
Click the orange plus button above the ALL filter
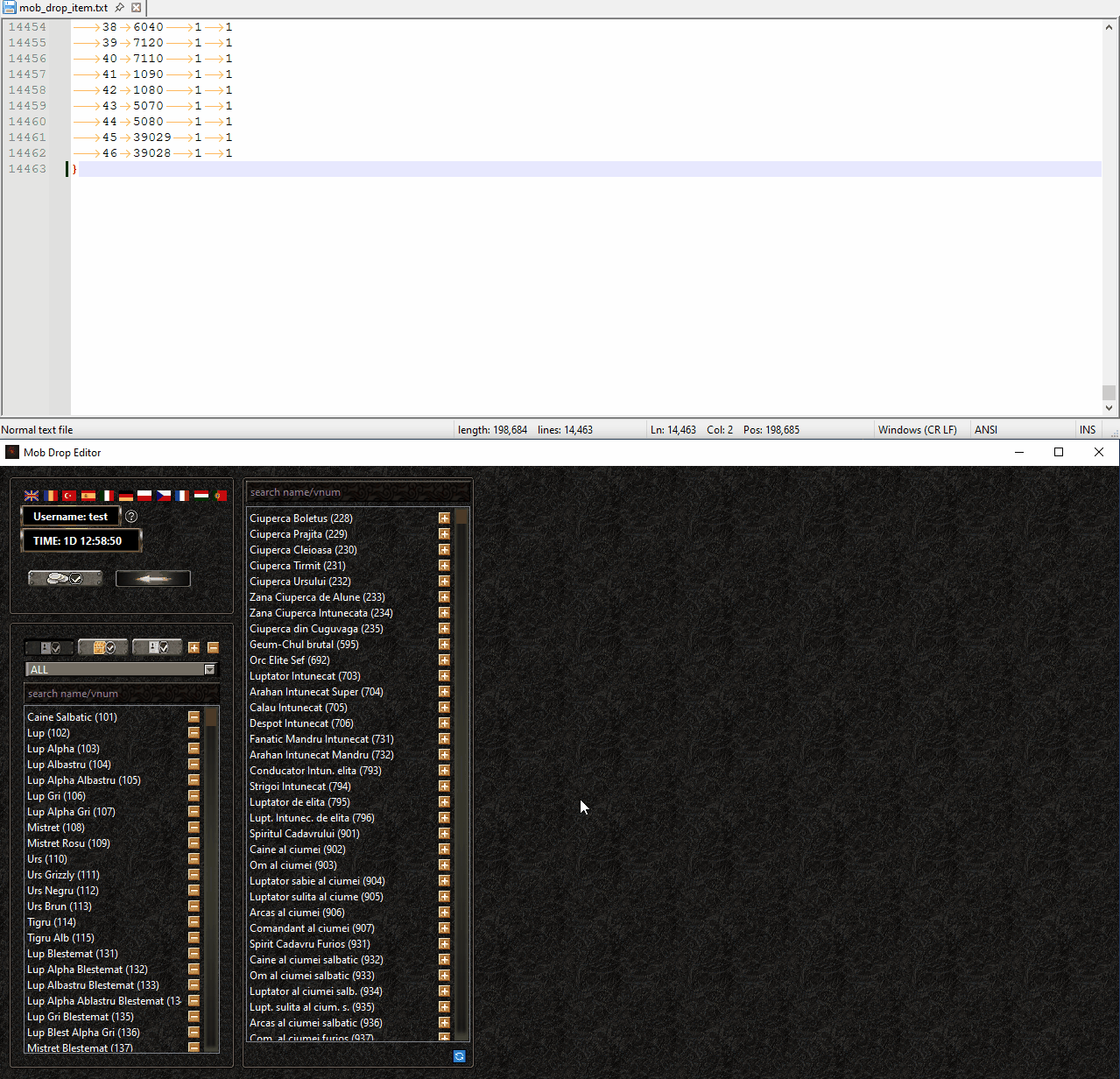click(194, 647)
